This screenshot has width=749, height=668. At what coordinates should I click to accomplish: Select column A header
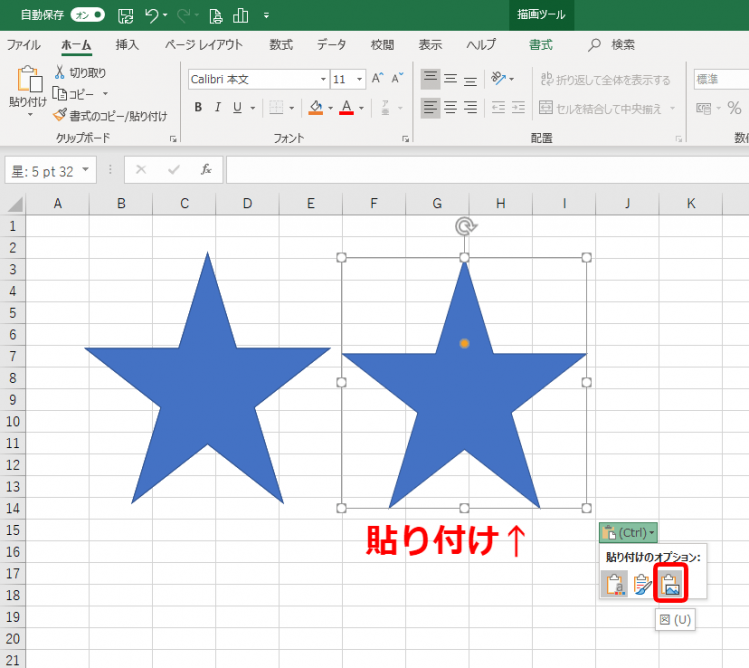pyautogui.click(x=57, y=204)
